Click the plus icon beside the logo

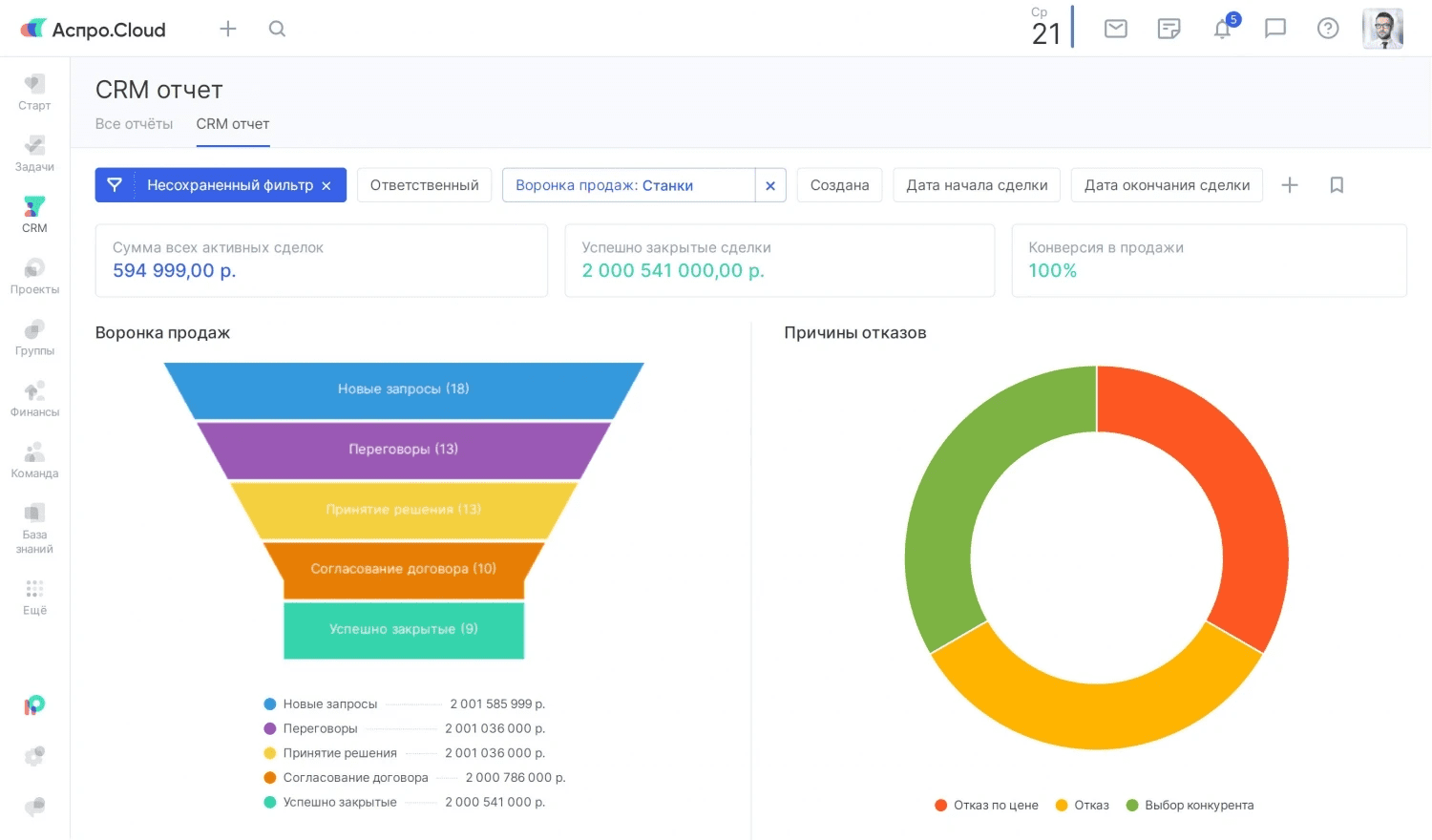pos(228,29)
